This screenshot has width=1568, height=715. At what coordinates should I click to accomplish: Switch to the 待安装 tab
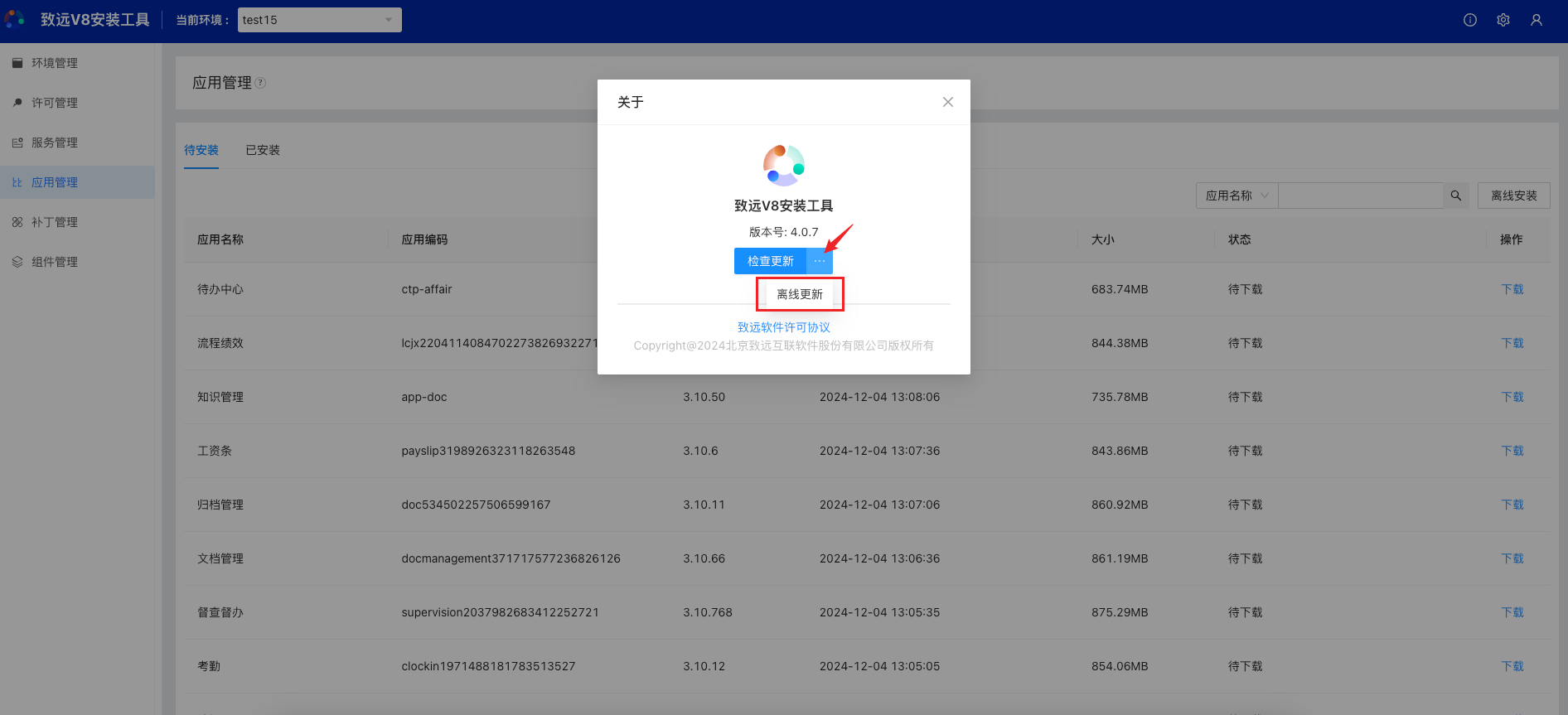point(201,150)
